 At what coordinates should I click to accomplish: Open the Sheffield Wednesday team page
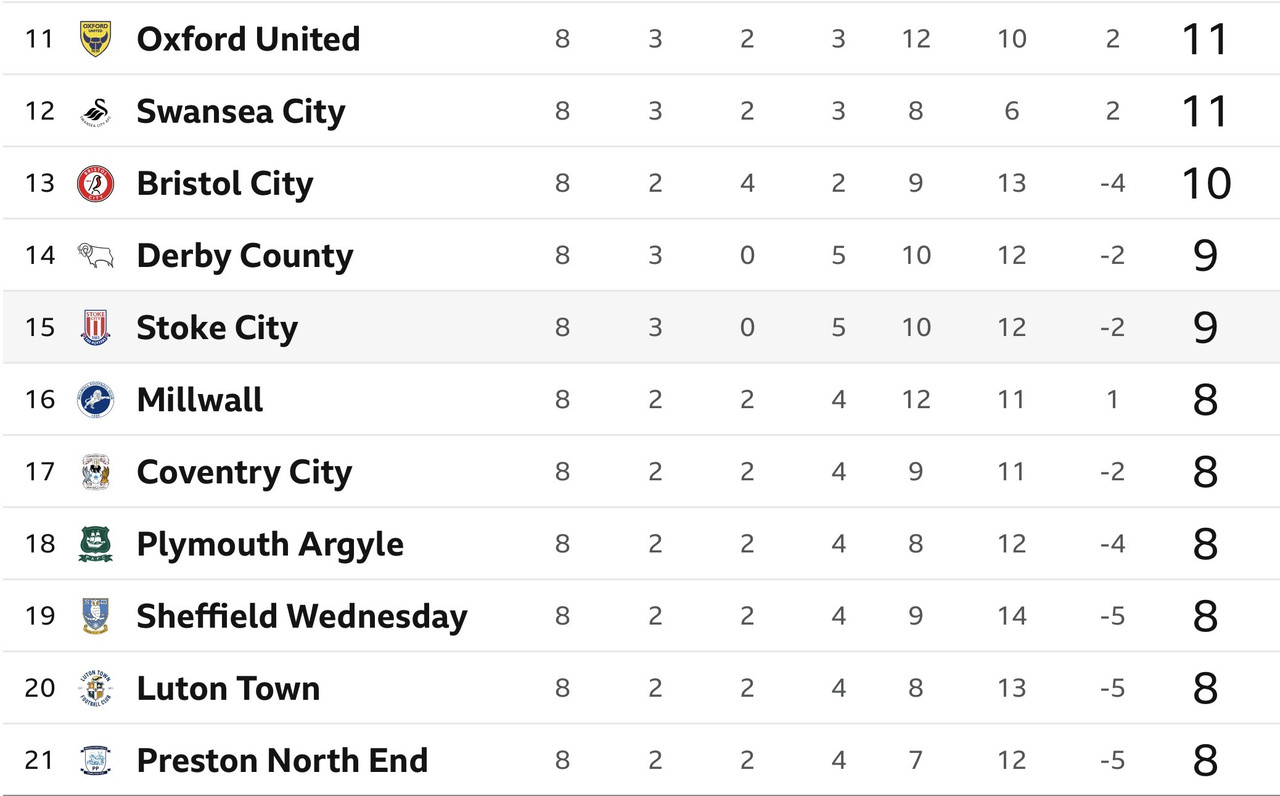tap(302, 616)
